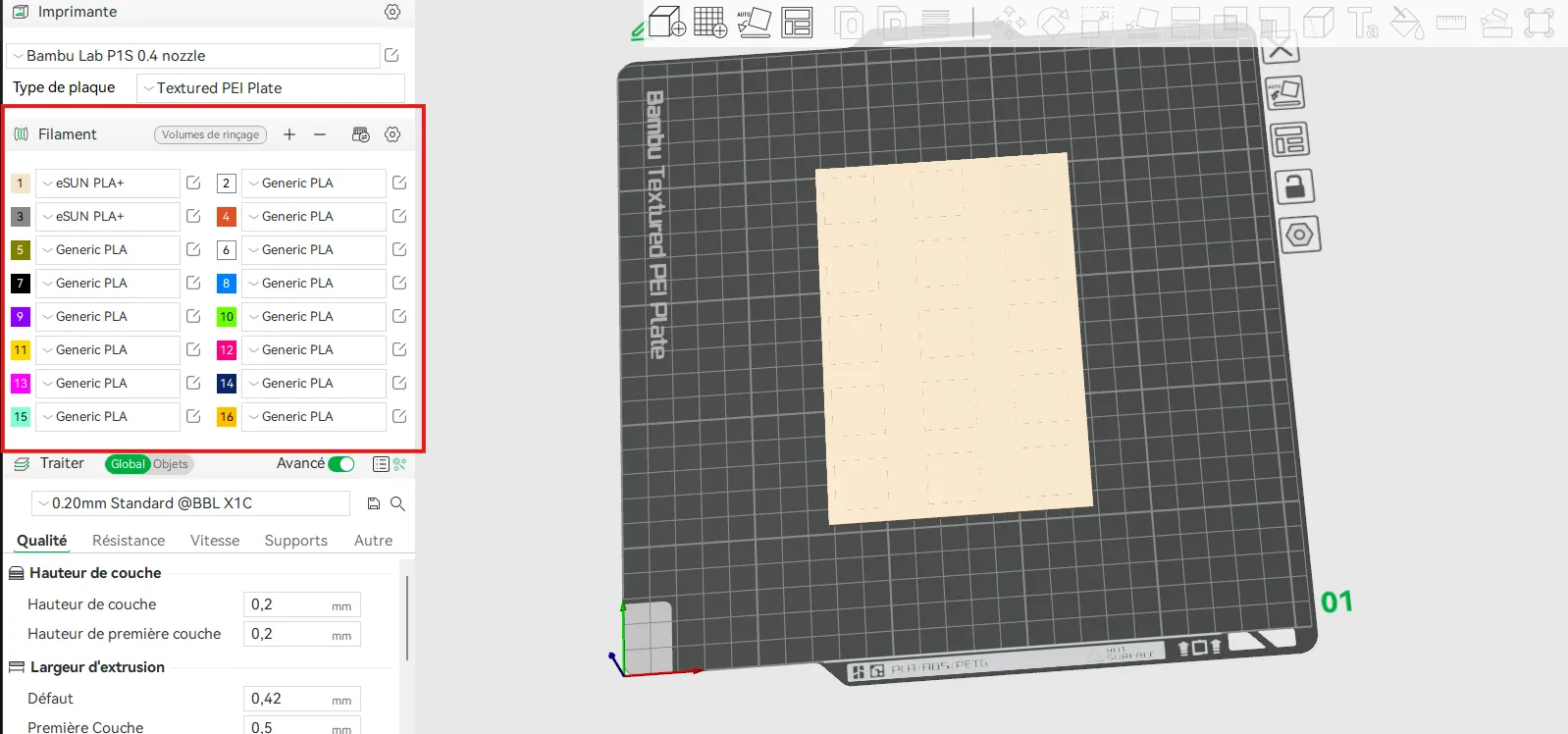Auto orient all objects from the toolbar
This screenshot has width=1568, height=734.
pos(754,22)
